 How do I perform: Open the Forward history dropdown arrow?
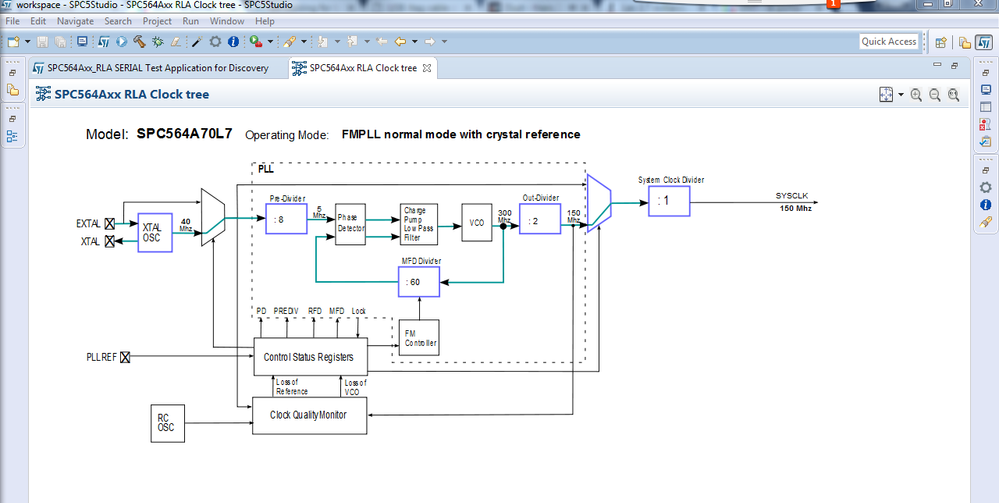444,41
